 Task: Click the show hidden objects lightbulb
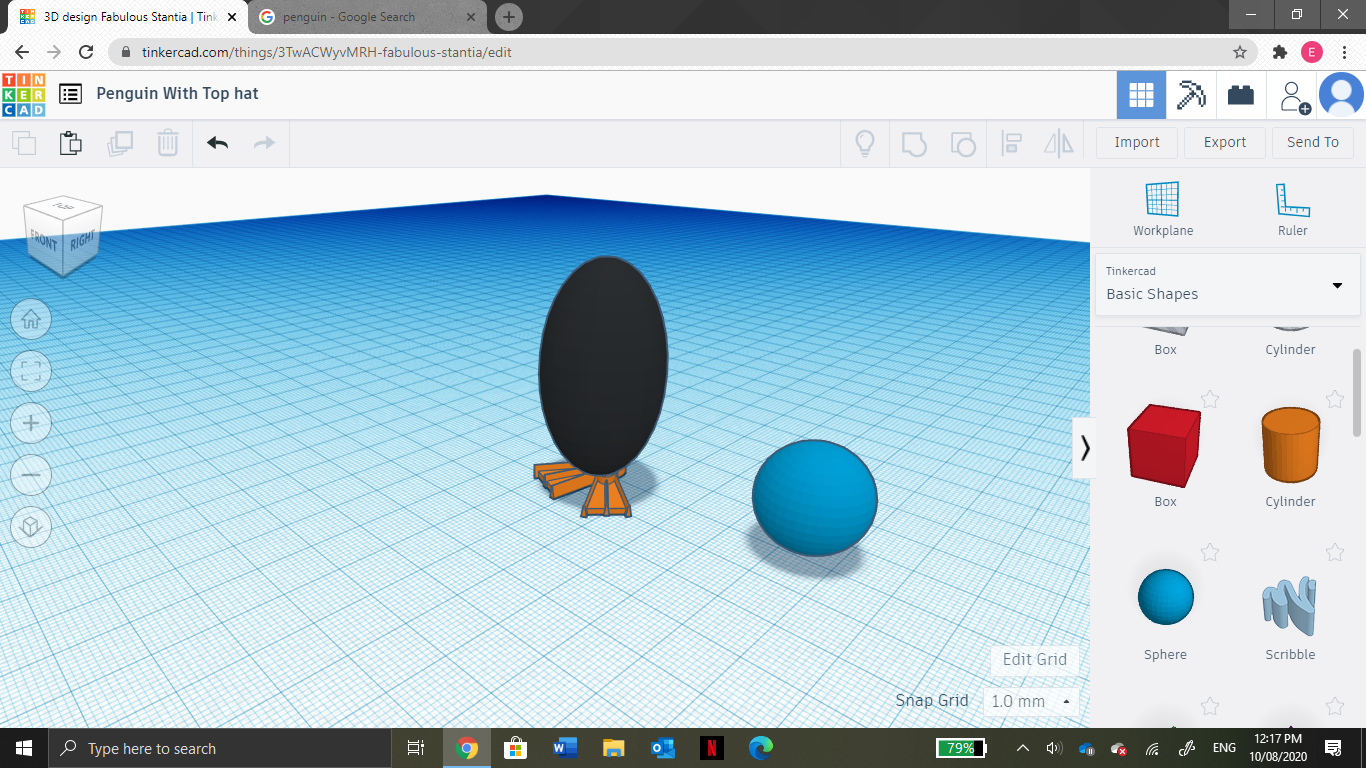point(864,144)
